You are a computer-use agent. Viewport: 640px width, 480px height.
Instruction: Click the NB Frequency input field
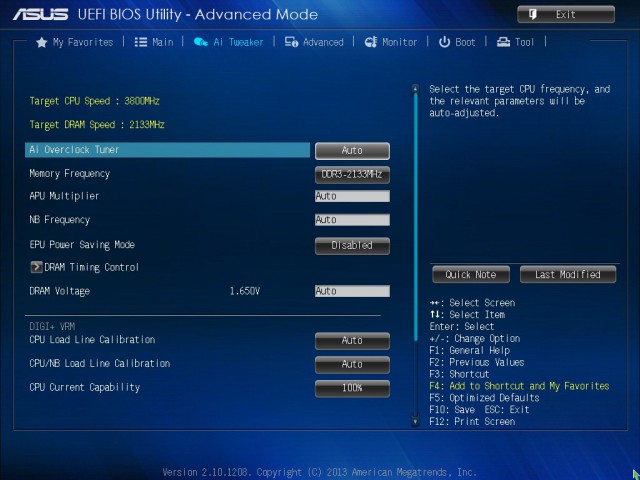[x=352, y=220]
